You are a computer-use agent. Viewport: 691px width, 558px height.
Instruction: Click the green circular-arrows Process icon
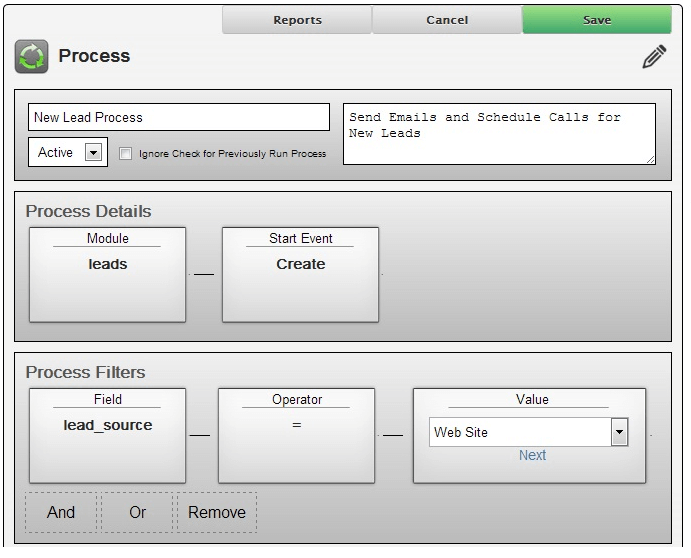coord(31,56)
